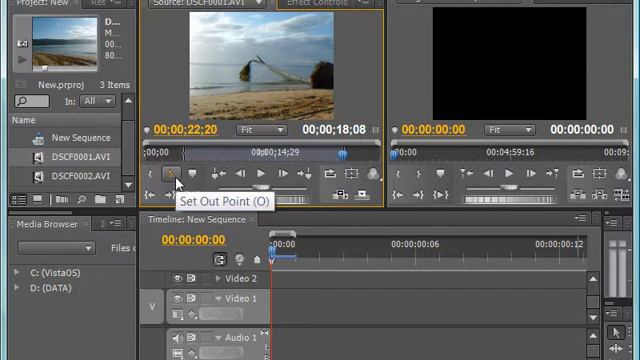Expand C: (VistaOS) drive
Image resolution: width=640 pixels, height=360 pixels.
click(16, 272)
